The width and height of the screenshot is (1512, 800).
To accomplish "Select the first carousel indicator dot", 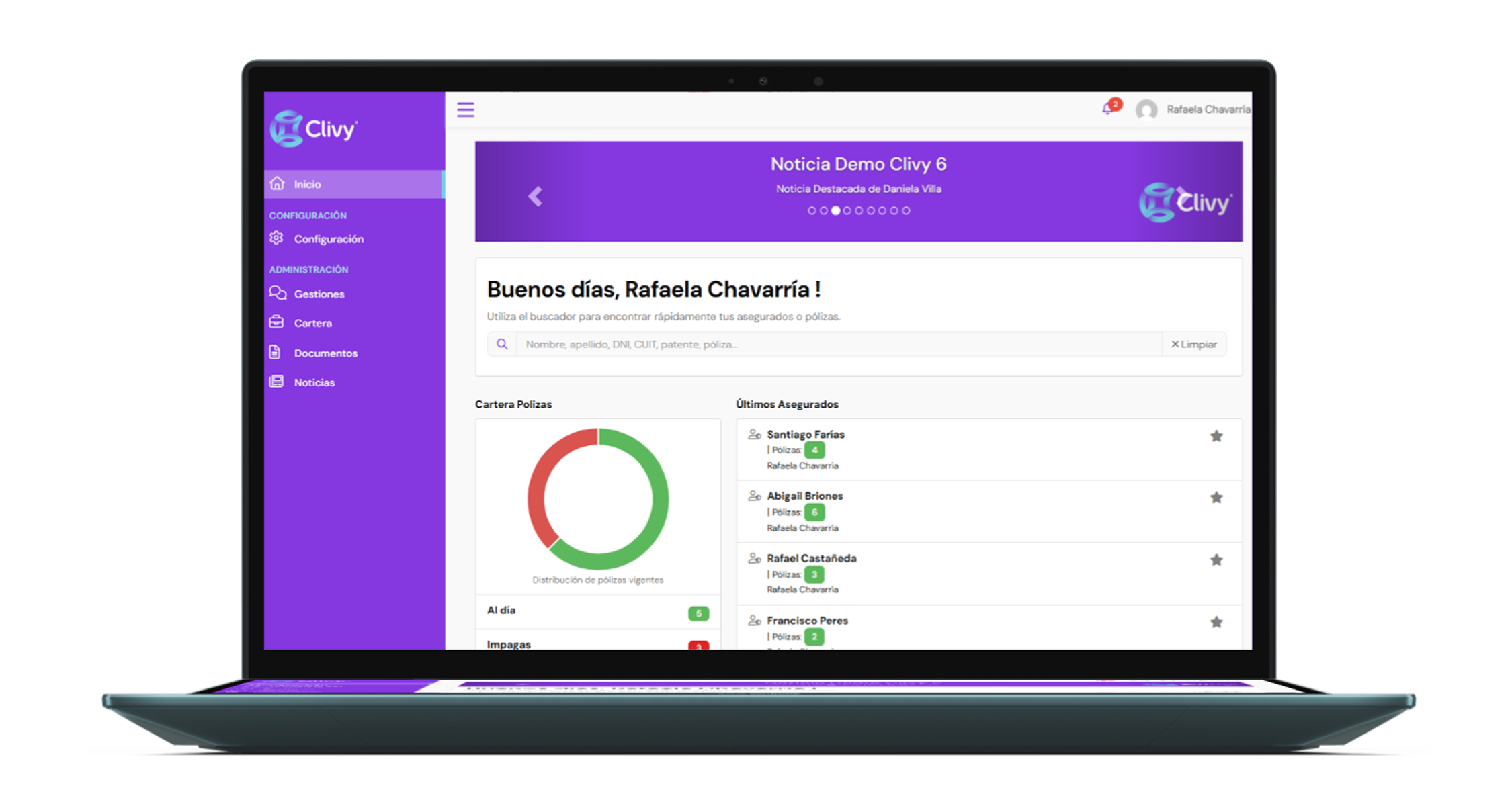I will pyautogui.click(x=812, y=210).
